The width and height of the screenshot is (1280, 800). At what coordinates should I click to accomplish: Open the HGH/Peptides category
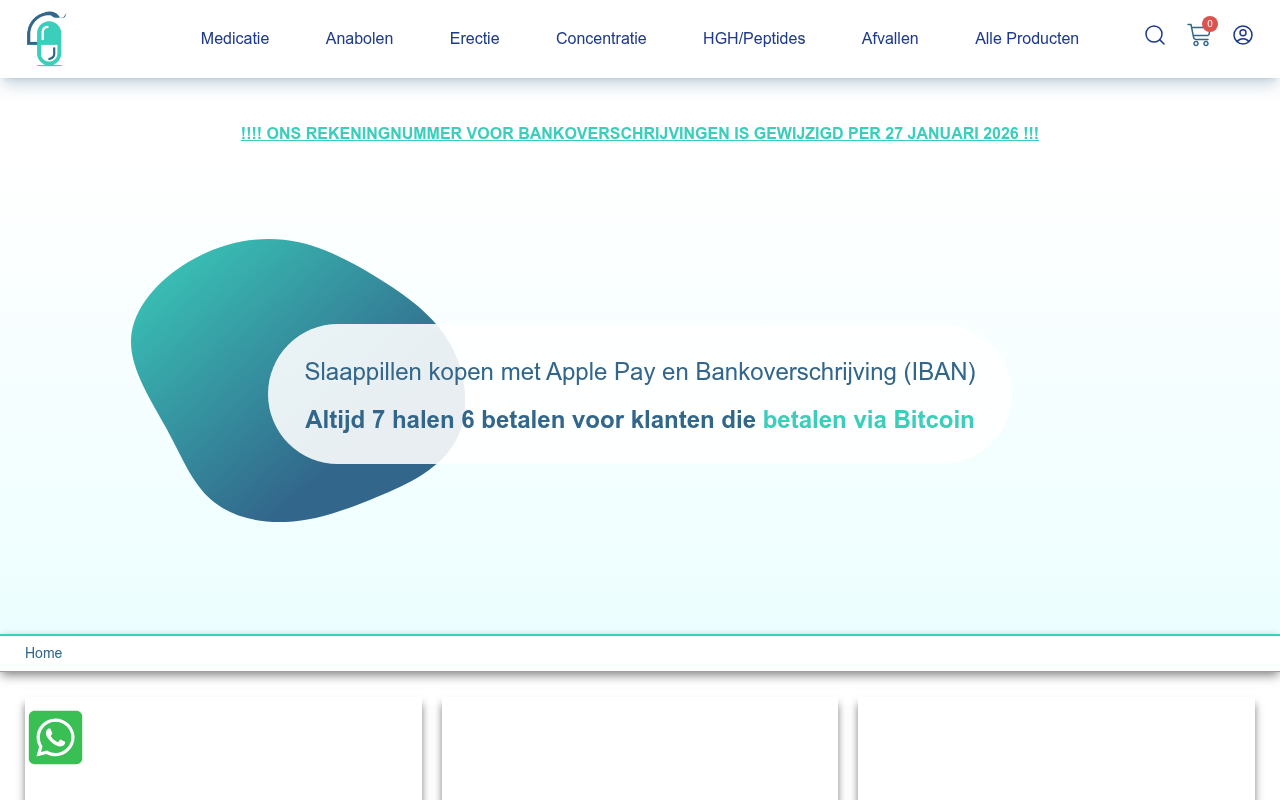click(754, 39)
